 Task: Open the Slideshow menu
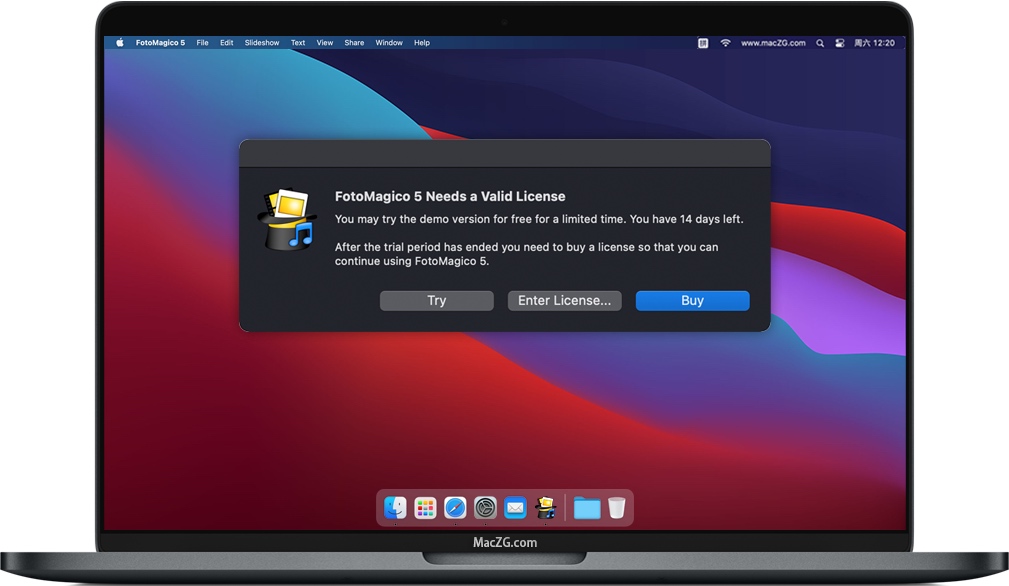262,42
